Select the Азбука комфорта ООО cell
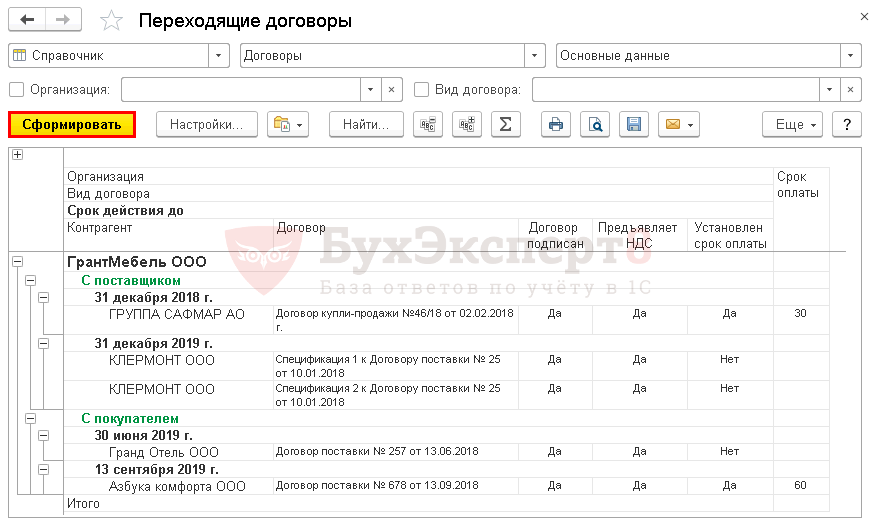This screenshot has height=522, width=875. click(x=169, y=486)
